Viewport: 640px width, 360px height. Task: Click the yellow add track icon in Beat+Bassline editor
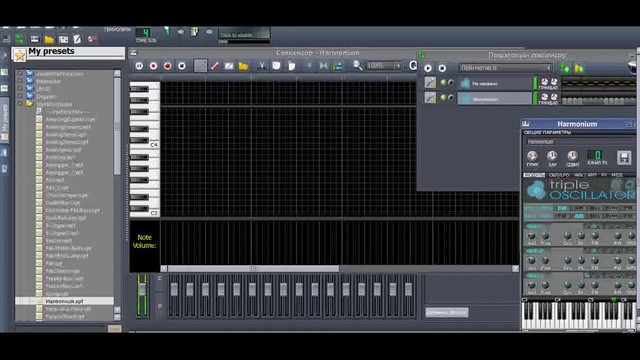point(579,69)
